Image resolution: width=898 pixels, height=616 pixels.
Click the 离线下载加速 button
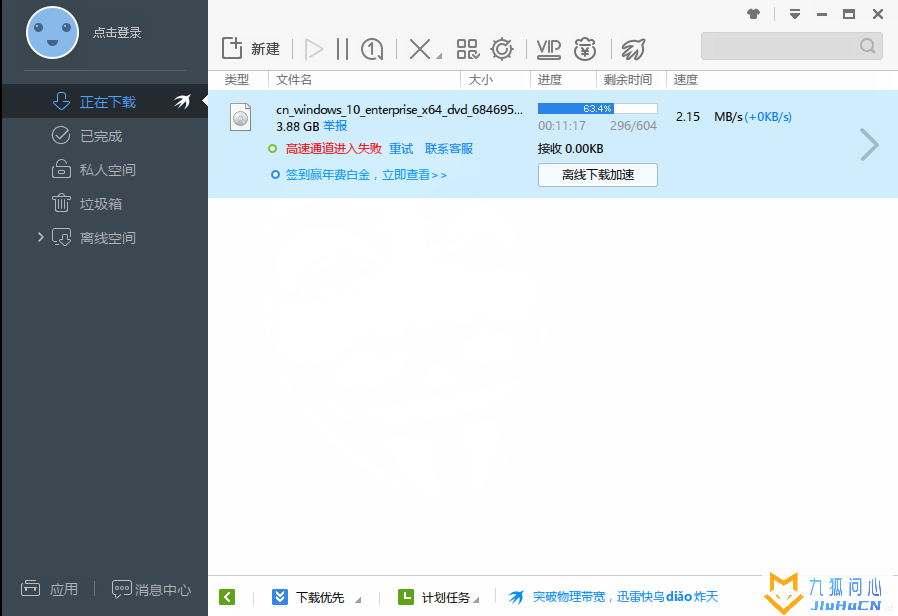point(597,175)
